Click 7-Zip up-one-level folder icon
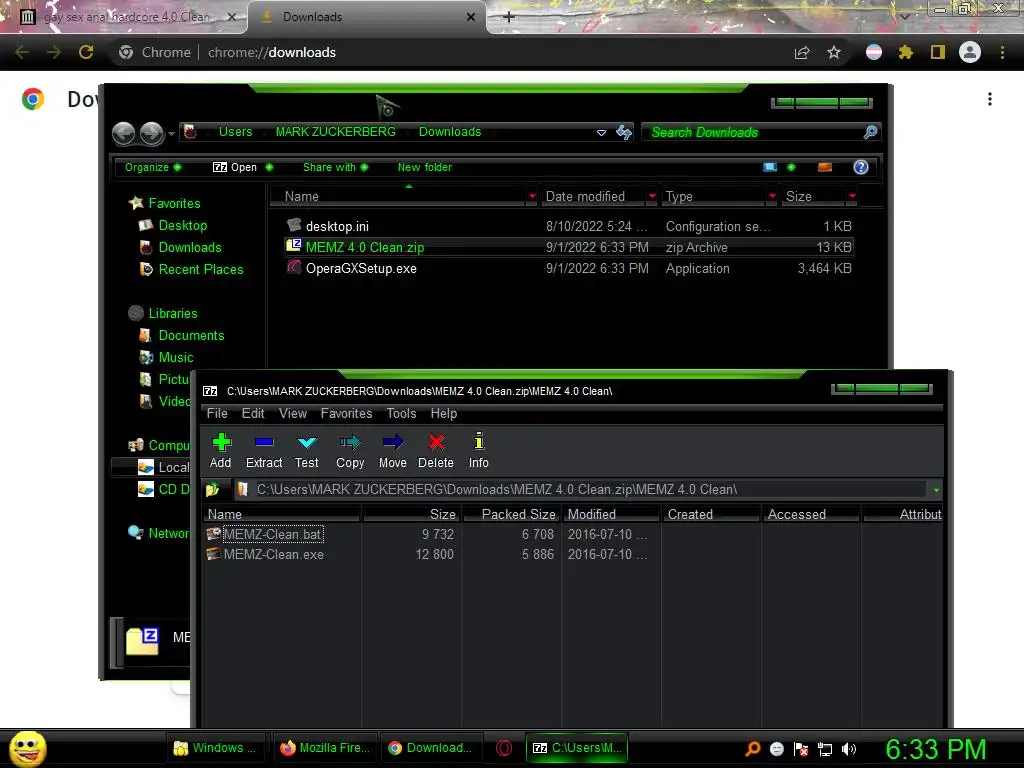 click(x=212, y=489)
